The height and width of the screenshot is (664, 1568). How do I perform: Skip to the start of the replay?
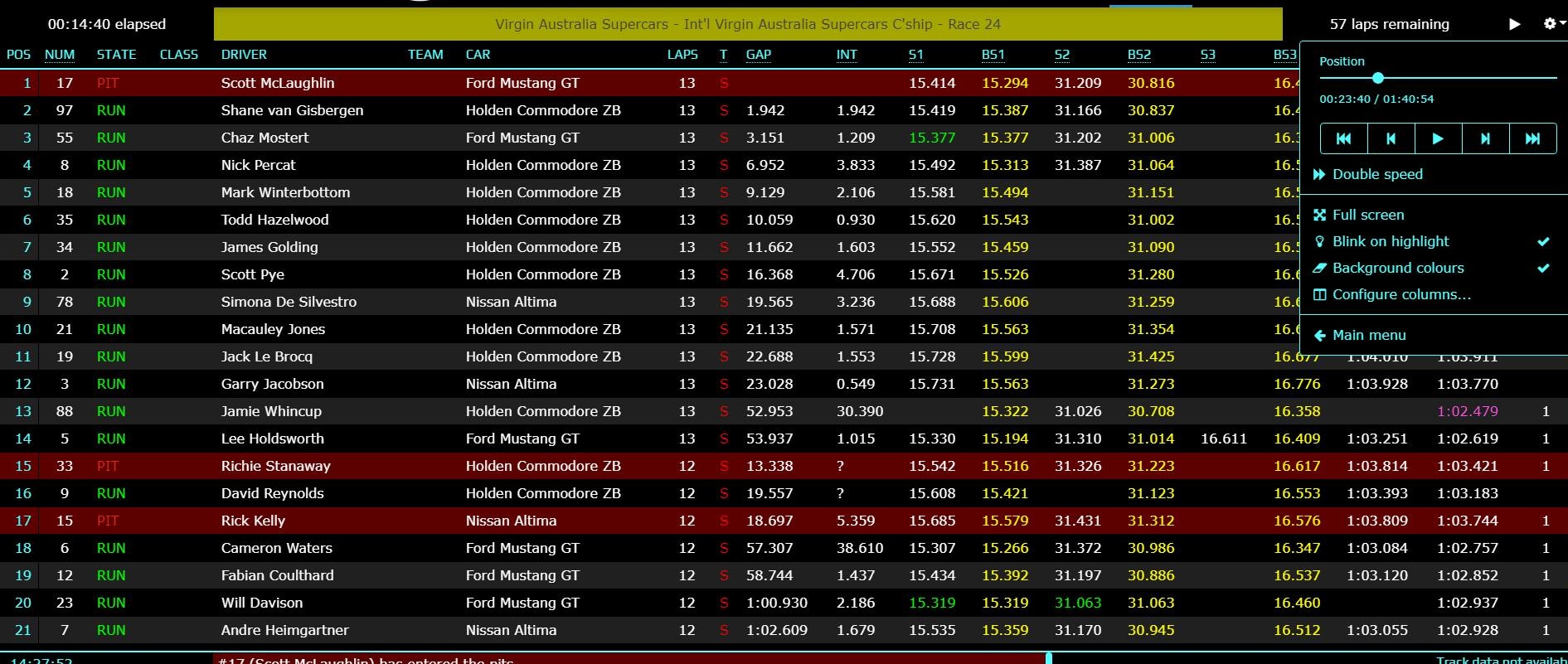(x=1344, y=138)
